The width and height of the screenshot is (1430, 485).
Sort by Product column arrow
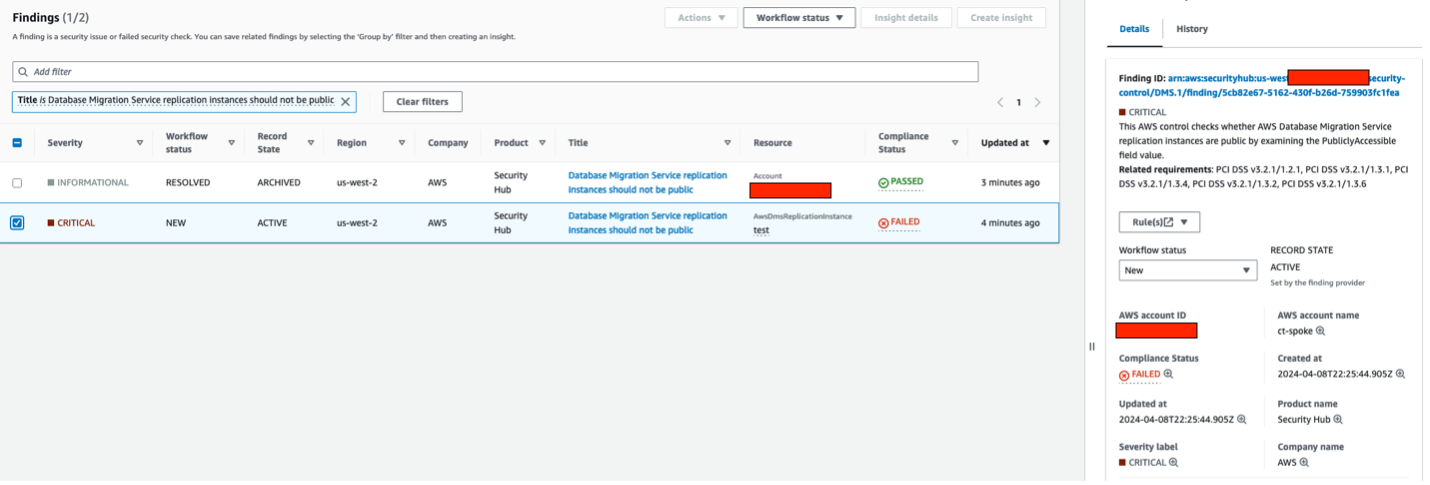[x=541, y=143]
